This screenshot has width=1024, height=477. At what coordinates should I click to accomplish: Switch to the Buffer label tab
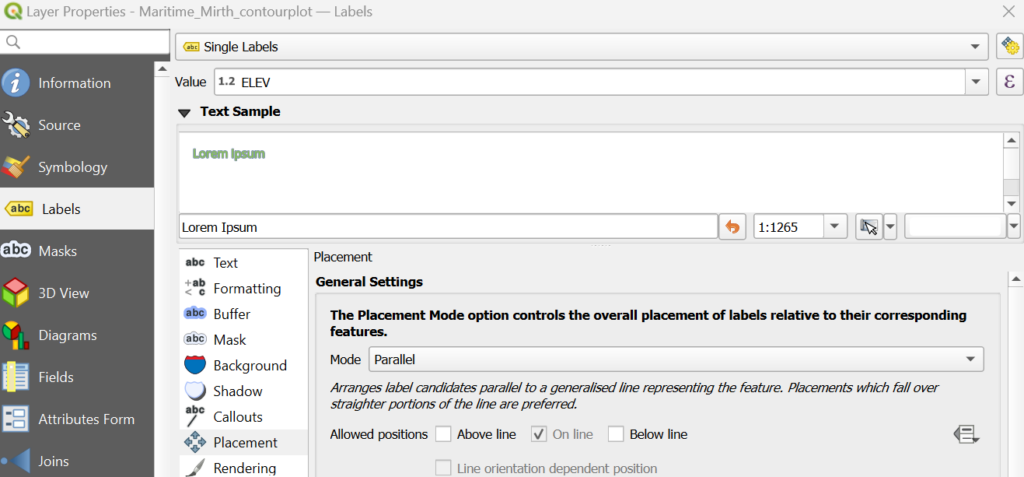[231, 314]
